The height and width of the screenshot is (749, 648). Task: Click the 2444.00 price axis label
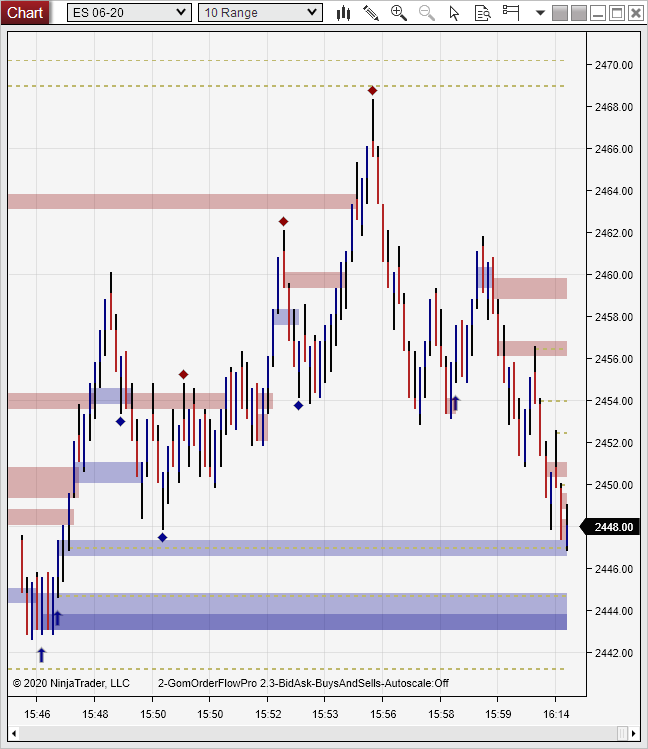(x=614, y=611)
